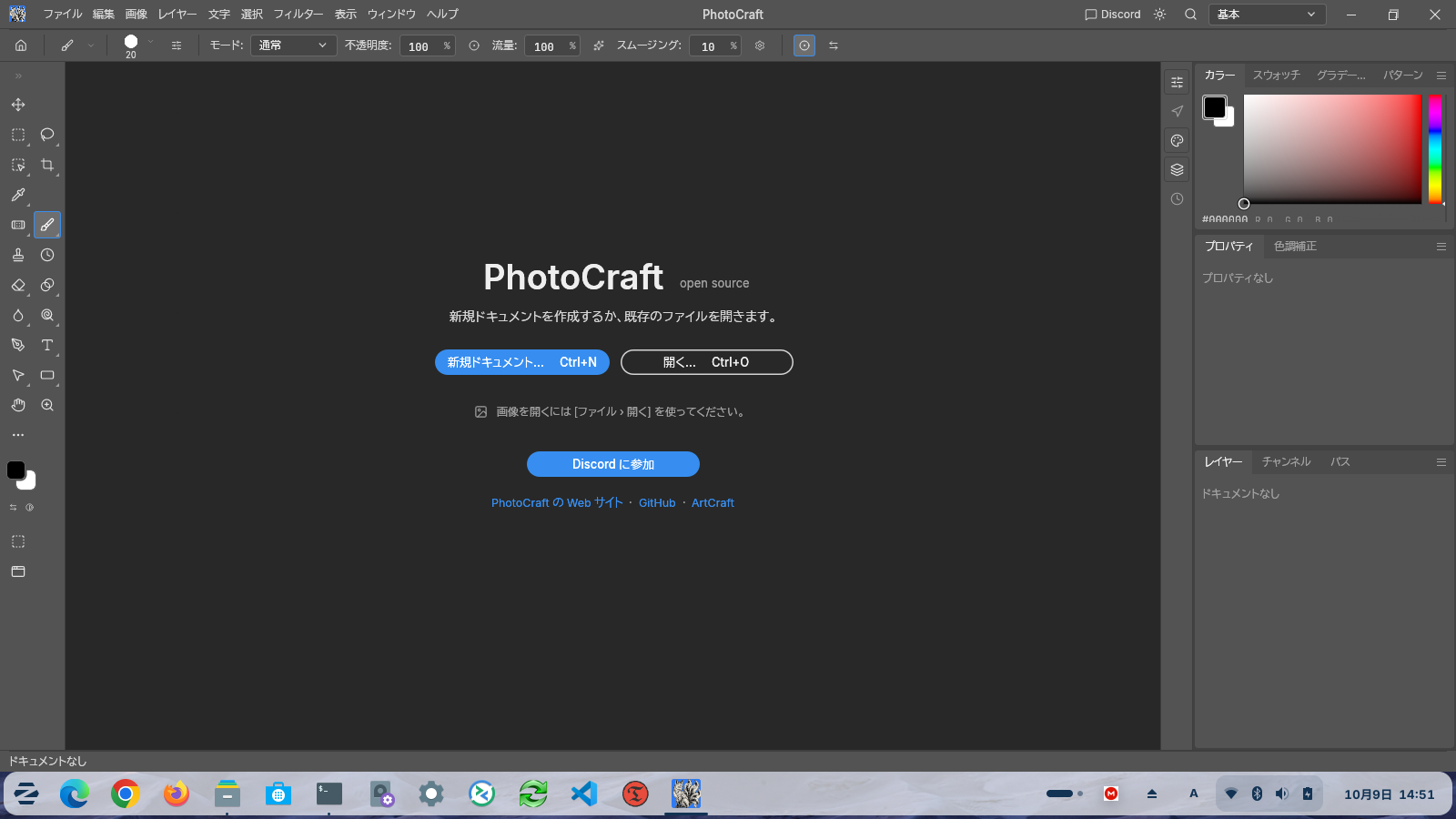The image size is (1456, 819).
Task: Select the Path Selection arrow tool
Action: pyautogui.click(x=18, y=375)
